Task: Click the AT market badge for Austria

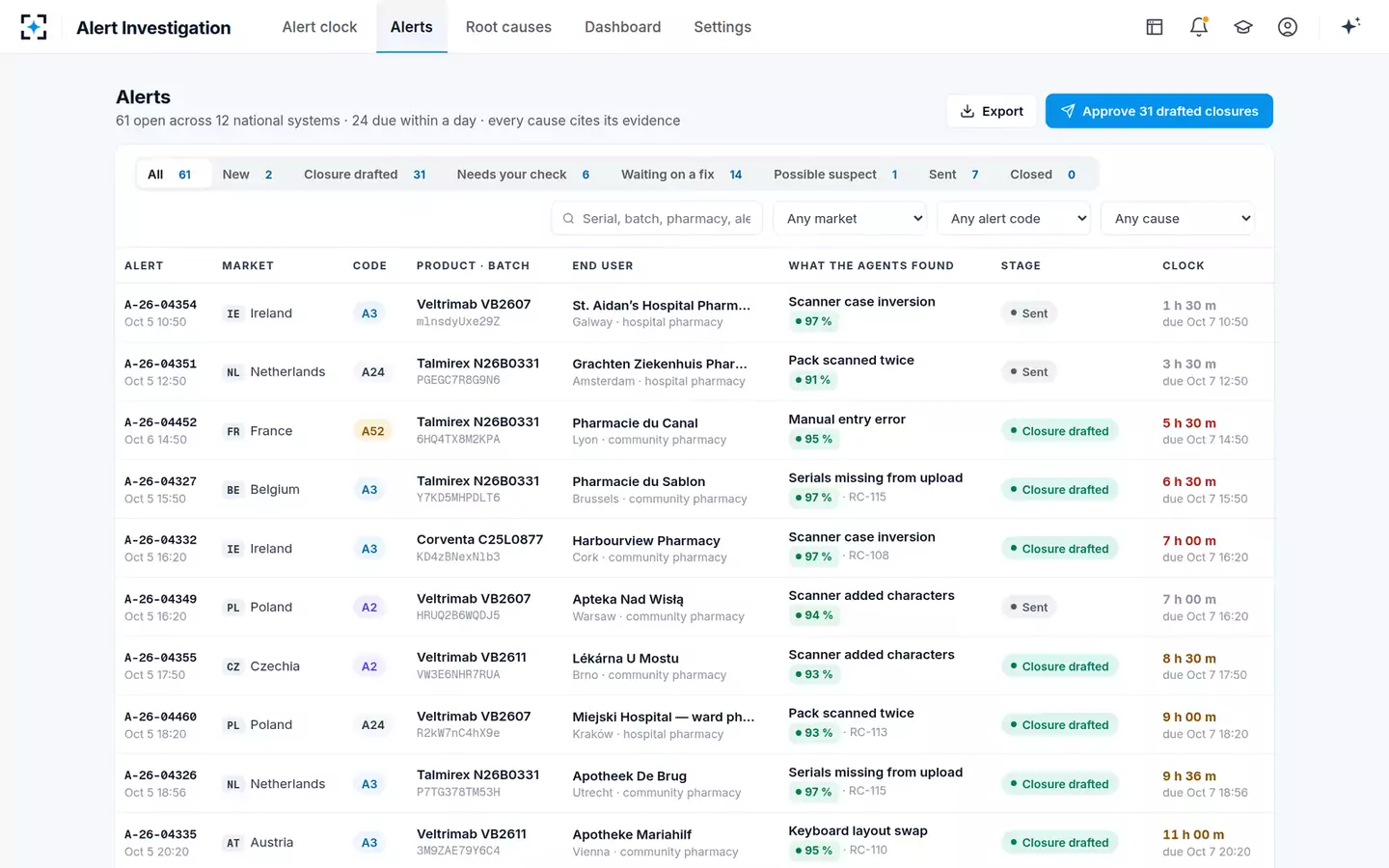Action: click(x=233, y=843)
